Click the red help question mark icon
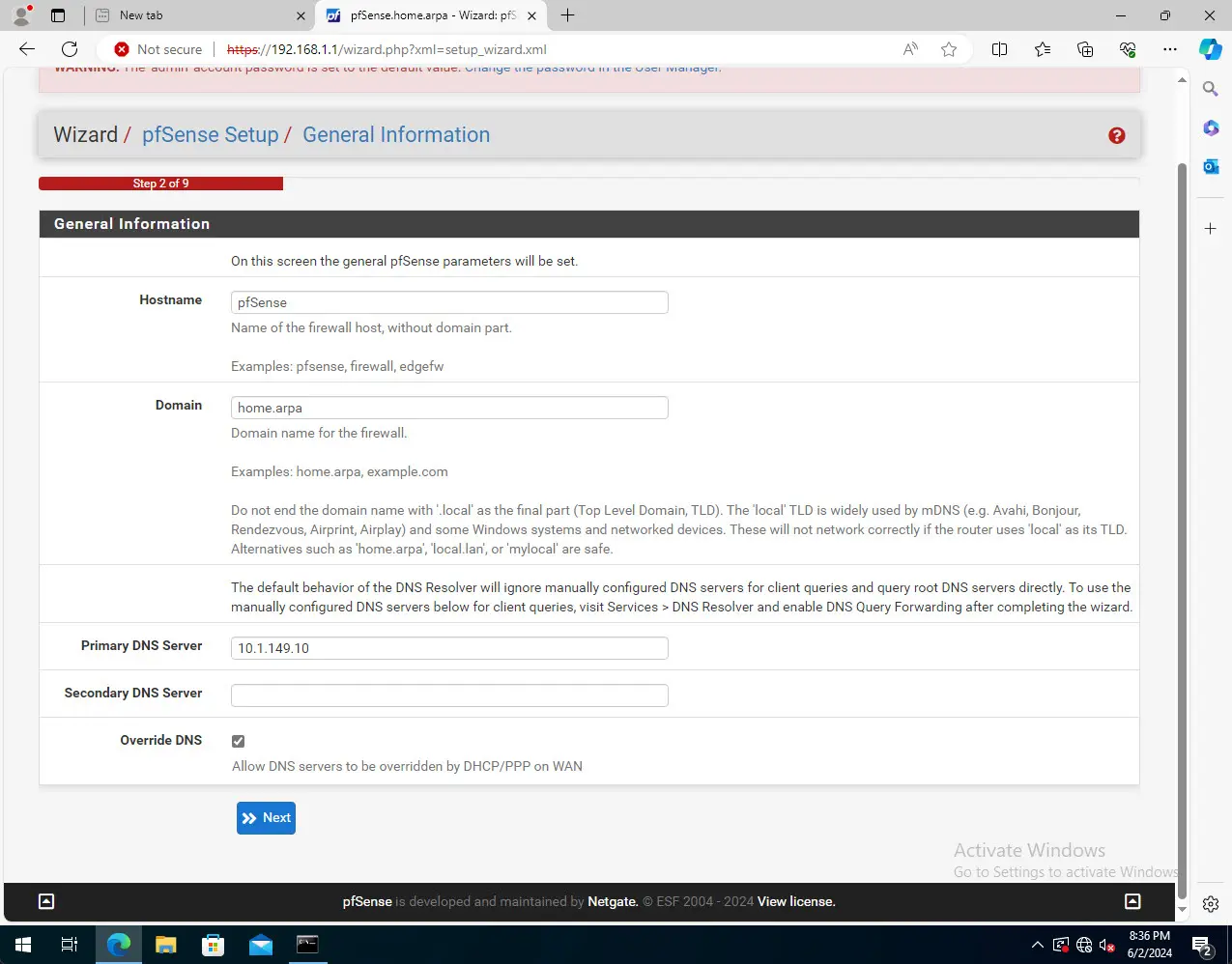1232x964 pixels. tap(1117, 136)
